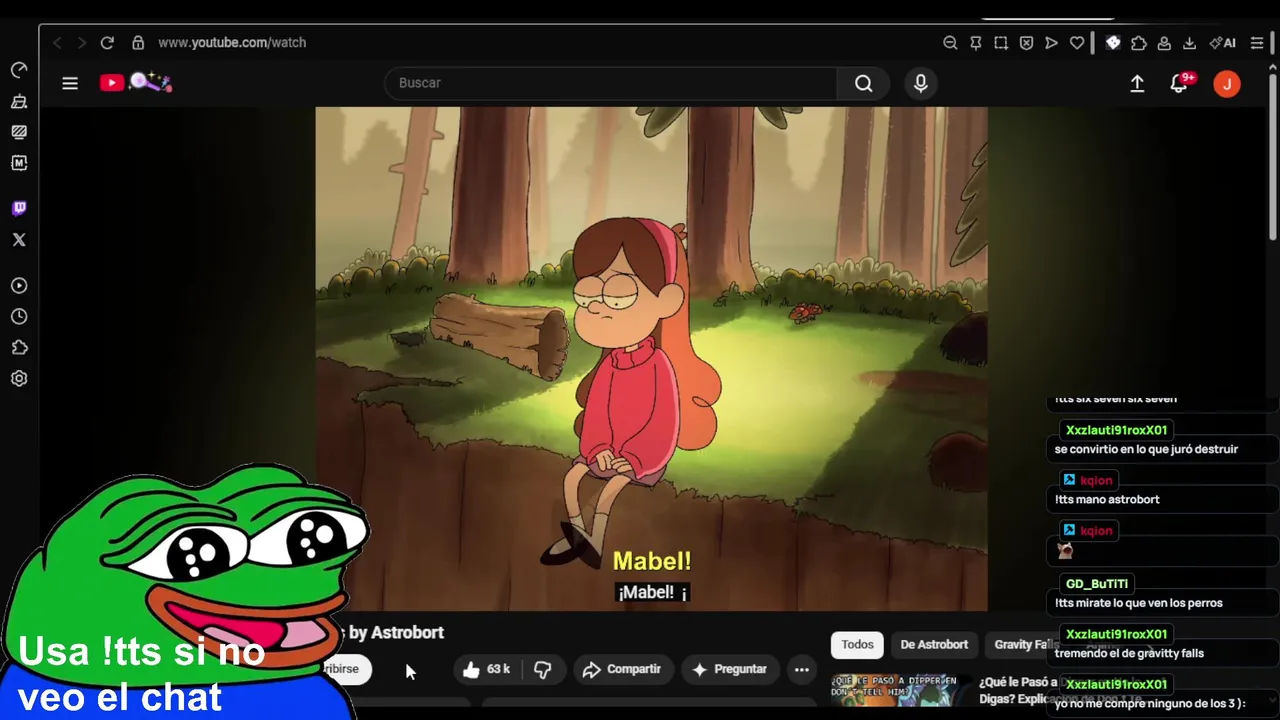Click the pin icon in browser toolbar

coord(976,43)
